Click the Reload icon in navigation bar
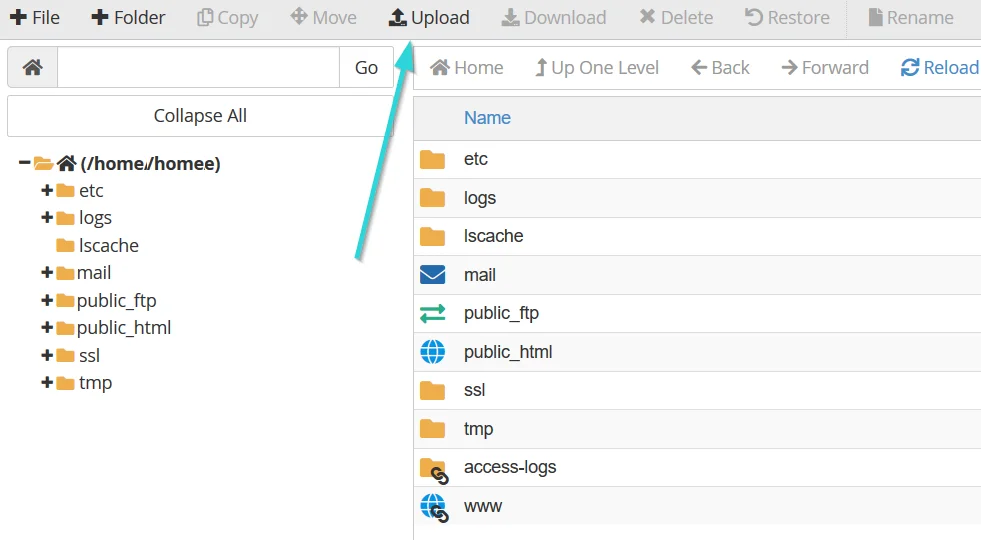981x540 pixels. [x=909, y=68]
